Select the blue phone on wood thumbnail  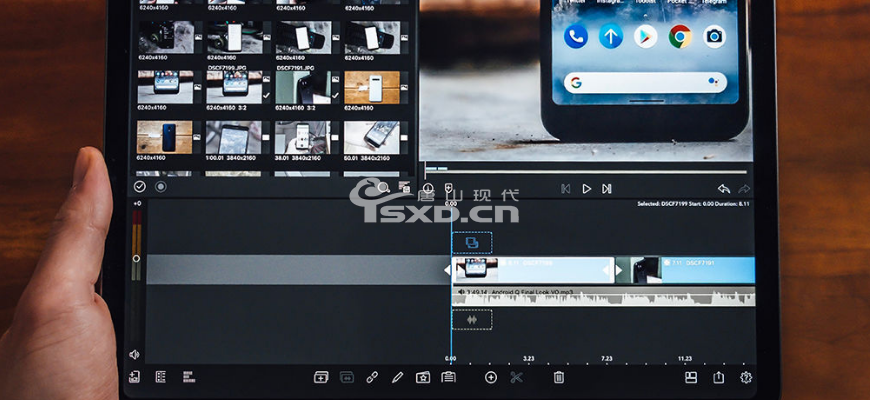point(165,137)
